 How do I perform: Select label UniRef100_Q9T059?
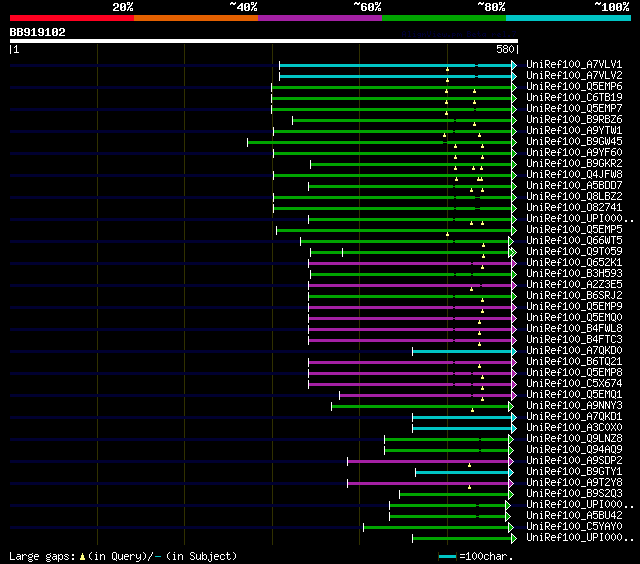(574, 252)
